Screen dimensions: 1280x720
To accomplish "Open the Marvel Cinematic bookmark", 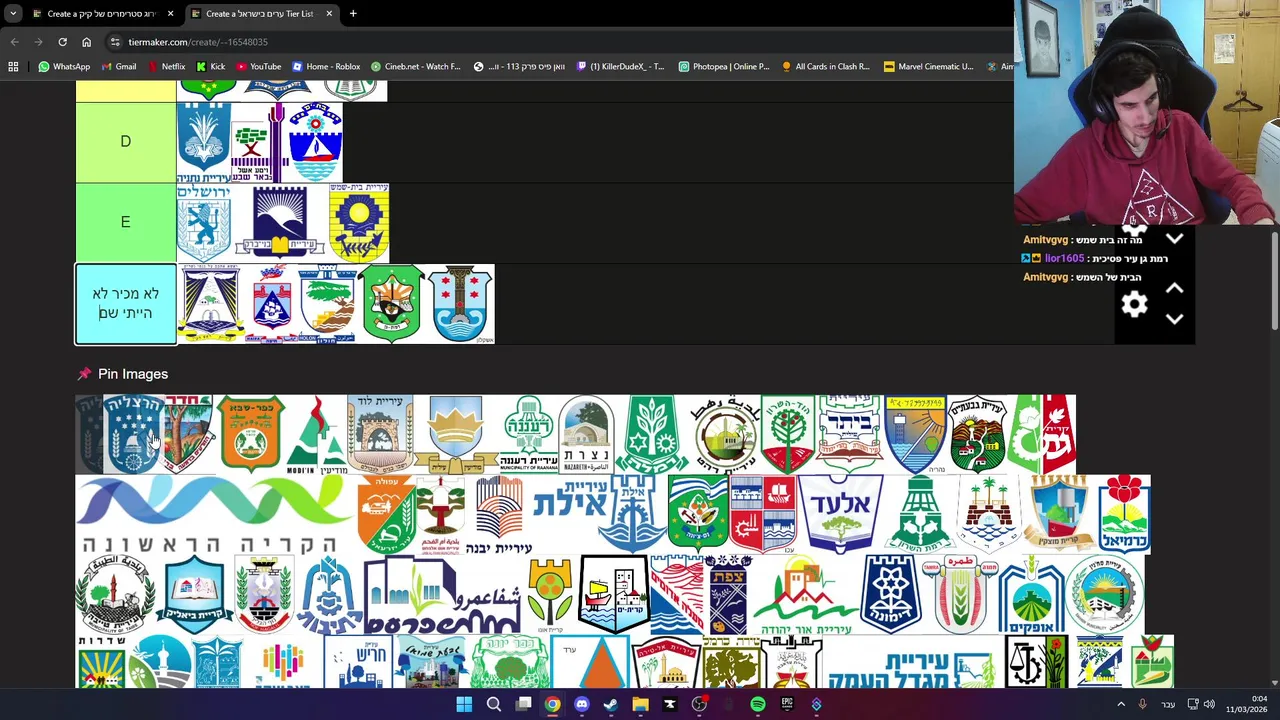I will (x=928, y=66).
